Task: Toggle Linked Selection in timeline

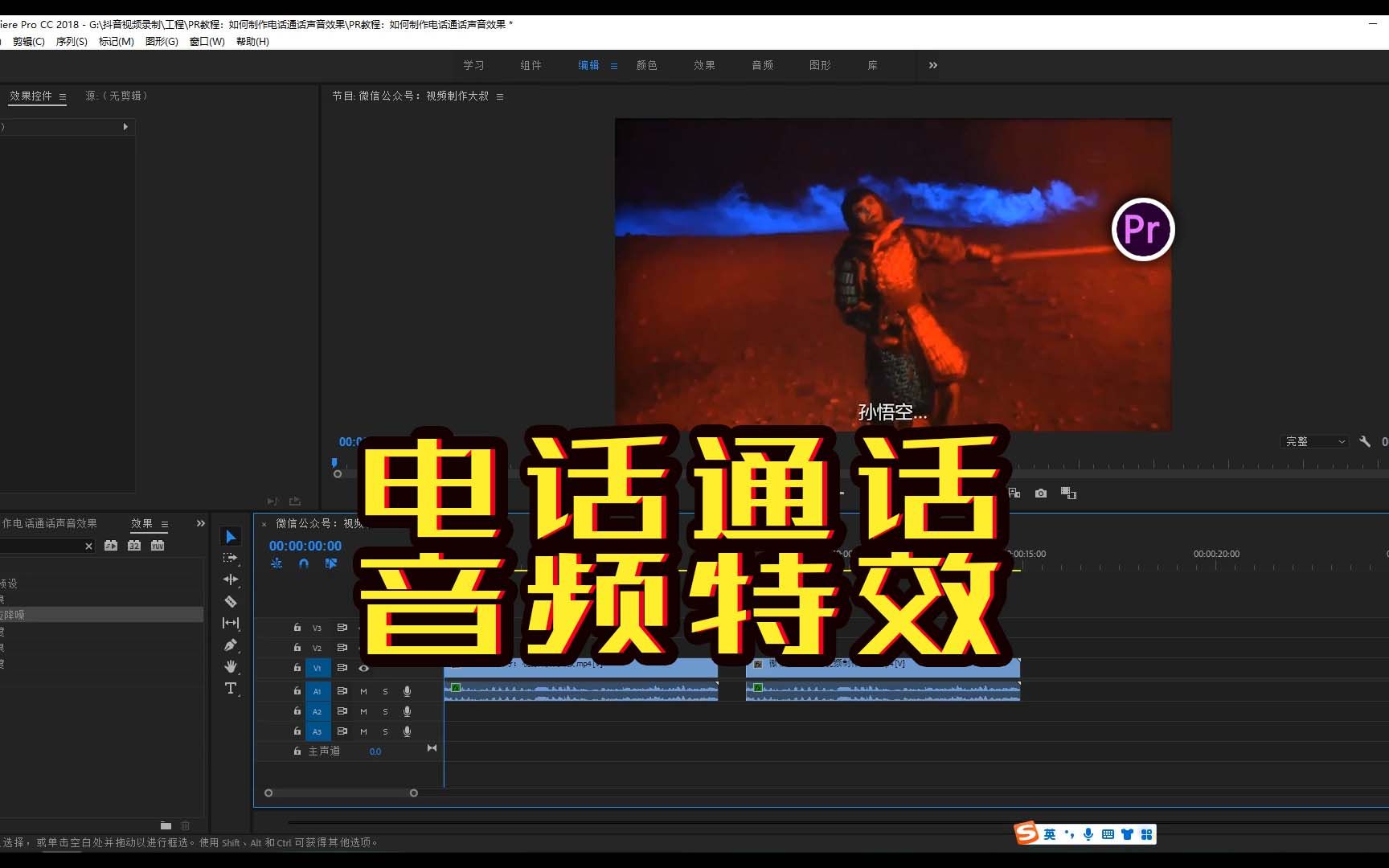Action: pos(331,563)
